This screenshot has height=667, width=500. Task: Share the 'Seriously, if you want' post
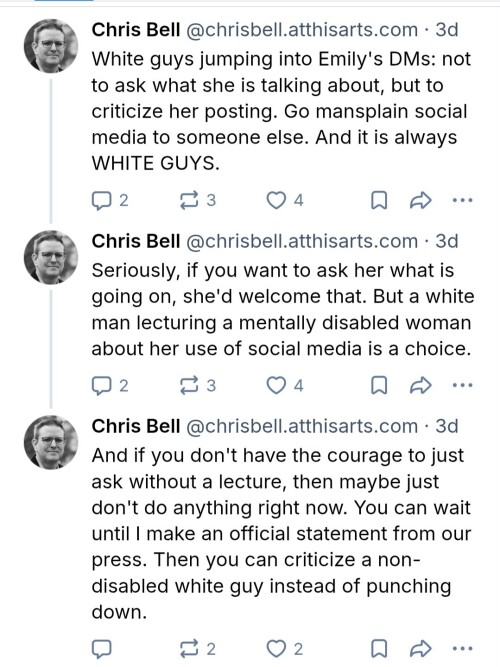click(x=420, y=385)
